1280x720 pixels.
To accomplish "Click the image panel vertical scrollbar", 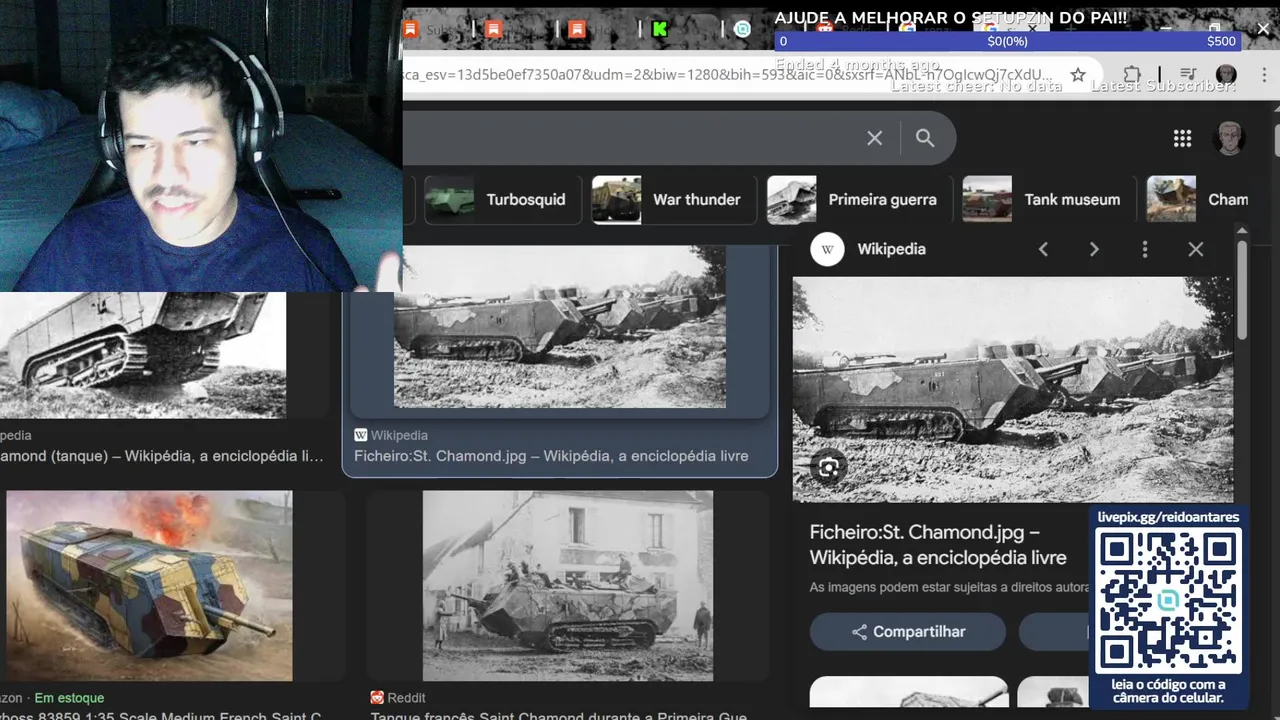I will pyautogui.click(x=1242, y=290).
